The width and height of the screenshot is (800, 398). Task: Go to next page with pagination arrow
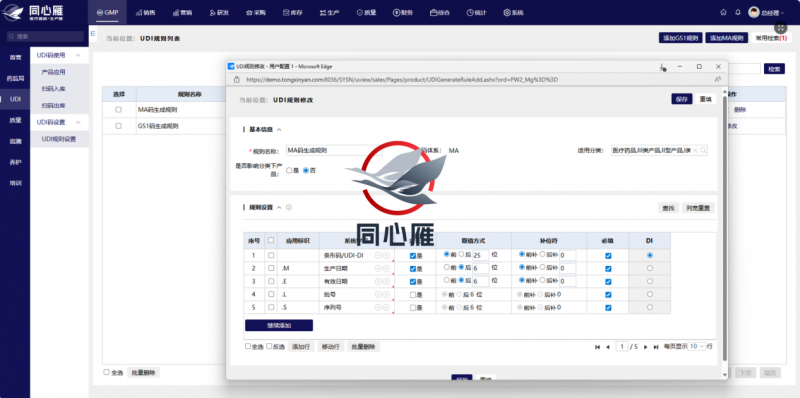(x=645, y=347)
